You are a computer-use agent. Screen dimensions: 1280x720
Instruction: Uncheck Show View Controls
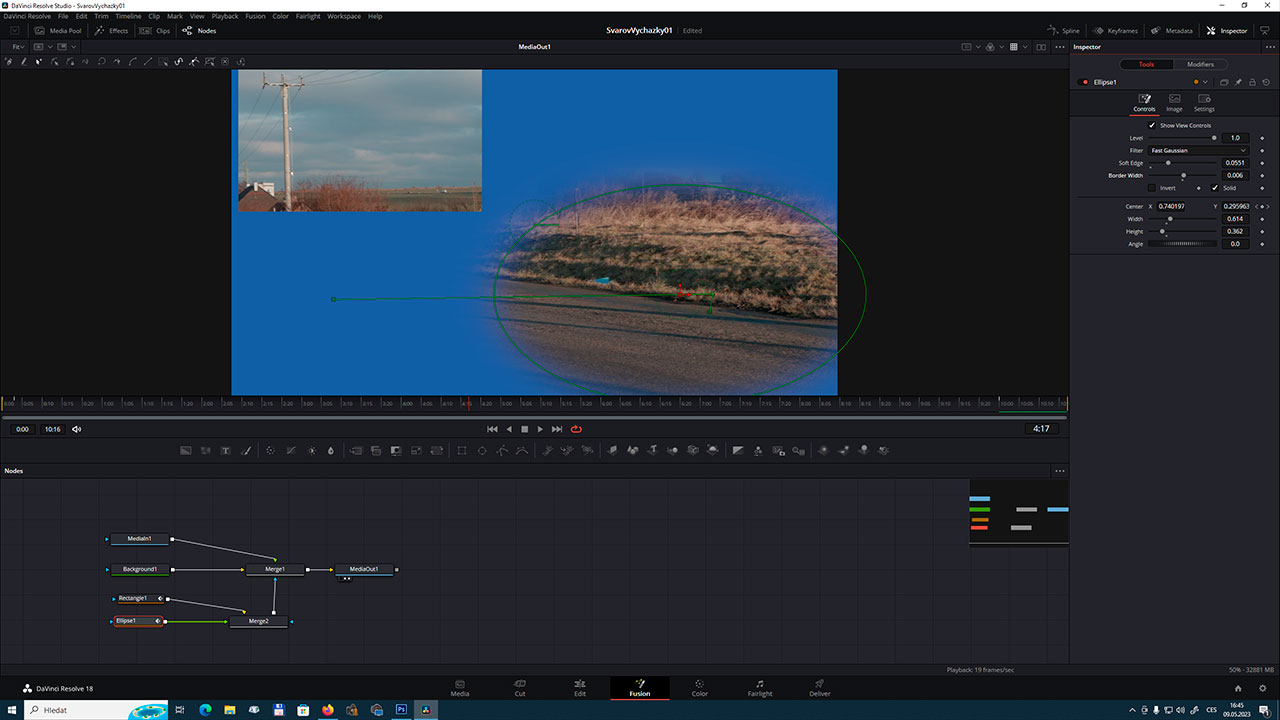click(x=1151, y=125)
